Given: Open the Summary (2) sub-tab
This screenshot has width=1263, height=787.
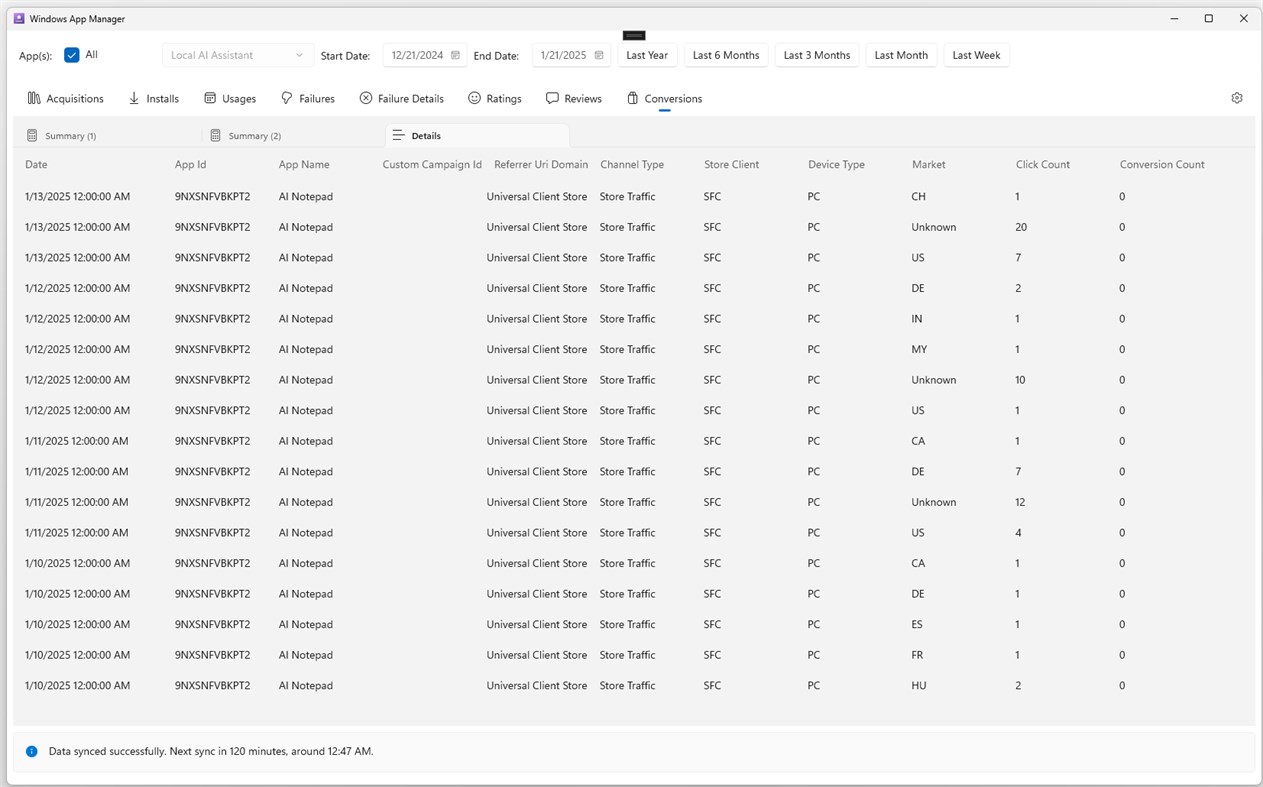Looking at the screenshot, I should point(293,135).
